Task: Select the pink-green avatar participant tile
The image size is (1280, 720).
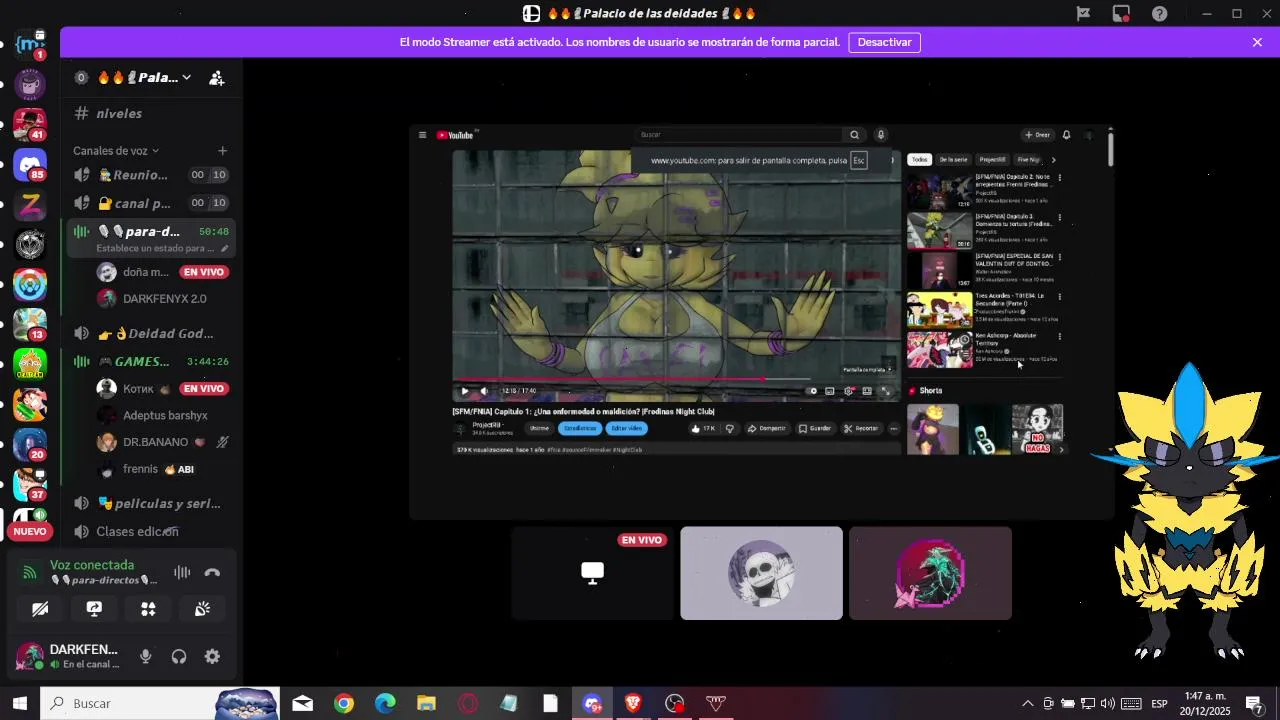Action: [x=930, y=573]
